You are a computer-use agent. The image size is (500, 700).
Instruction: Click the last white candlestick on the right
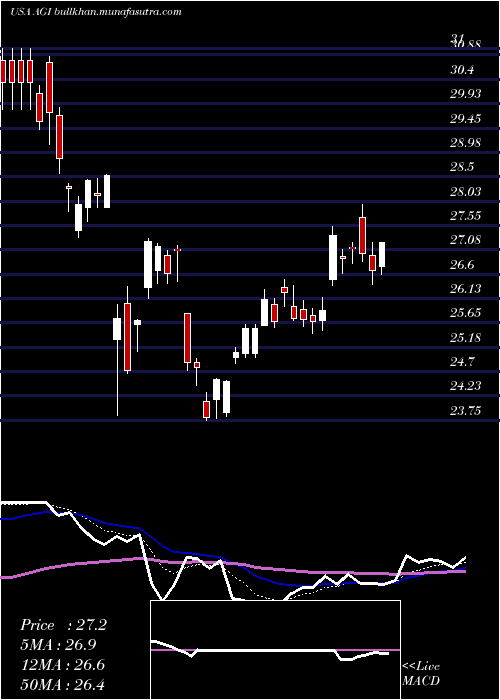(x=382, y=254)
